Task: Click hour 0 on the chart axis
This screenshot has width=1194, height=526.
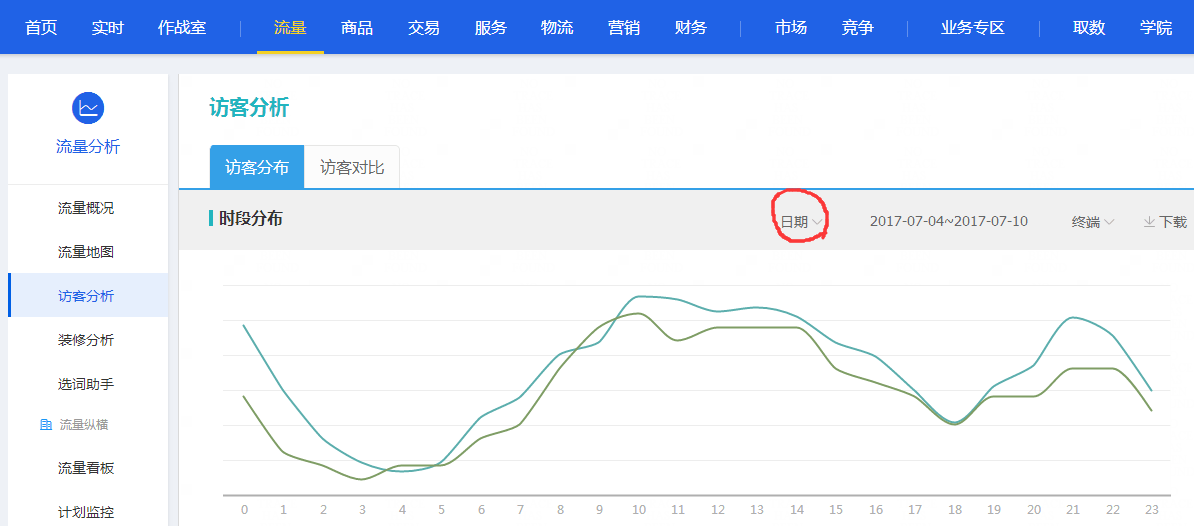Action: click(244, 509)
